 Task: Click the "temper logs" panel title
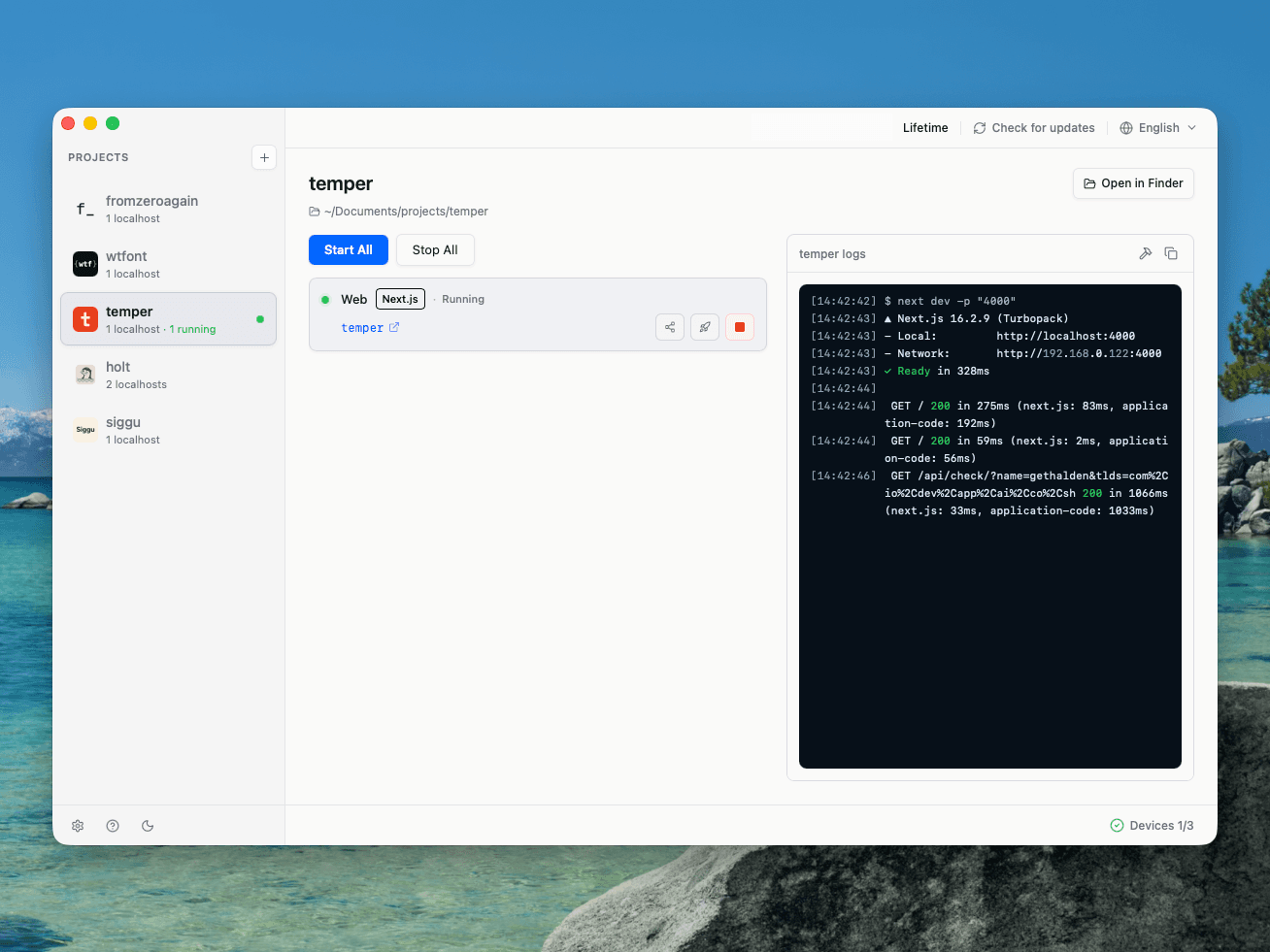(x=832, y=254)
